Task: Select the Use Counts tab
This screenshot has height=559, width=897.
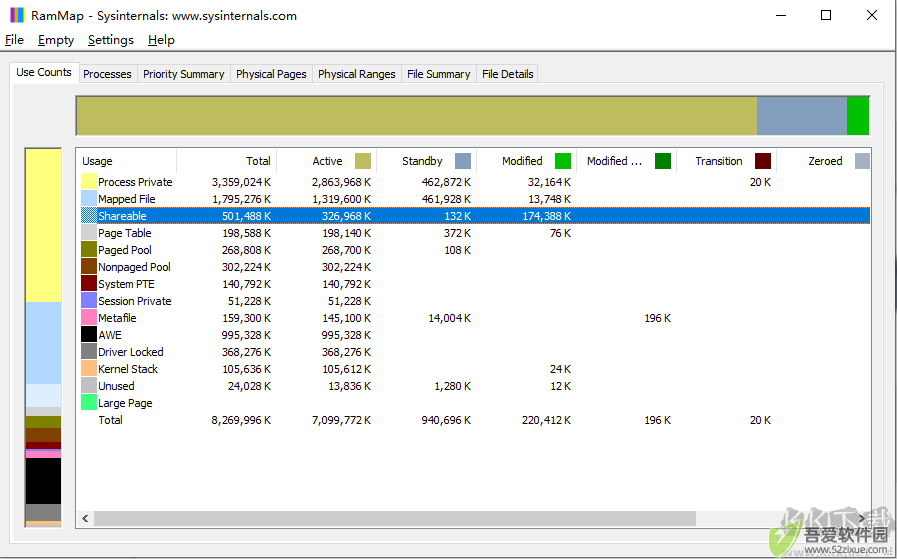Action: click(x=44, y=72)
